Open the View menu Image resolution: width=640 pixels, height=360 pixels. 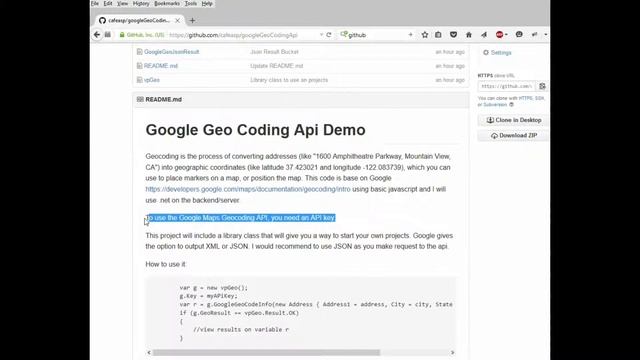coord(122,3)
